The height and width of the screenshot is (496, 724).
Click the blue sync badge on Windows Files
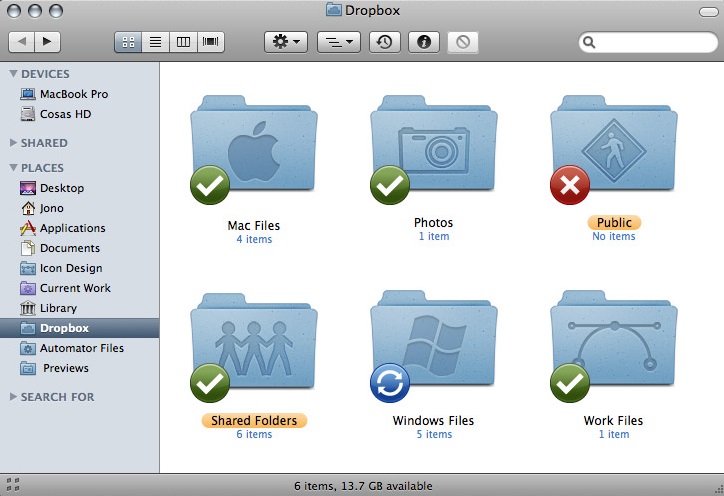tap(390, 383)
